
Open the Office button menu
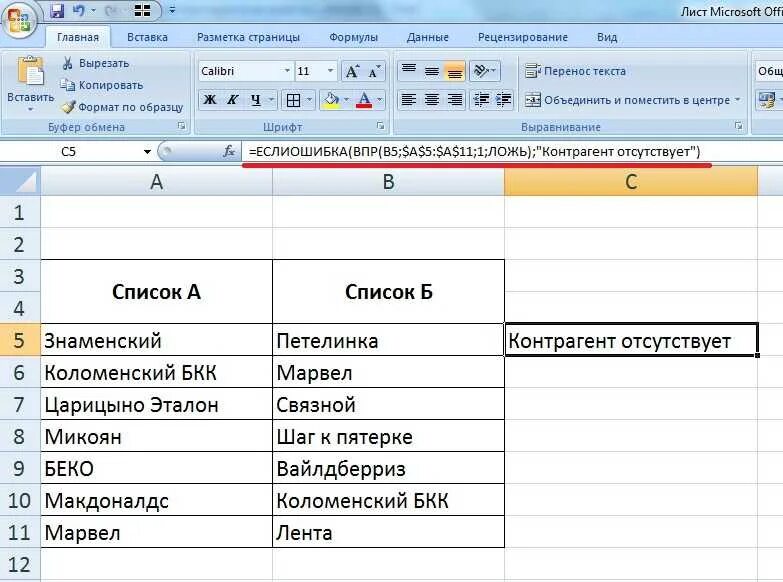19,21
